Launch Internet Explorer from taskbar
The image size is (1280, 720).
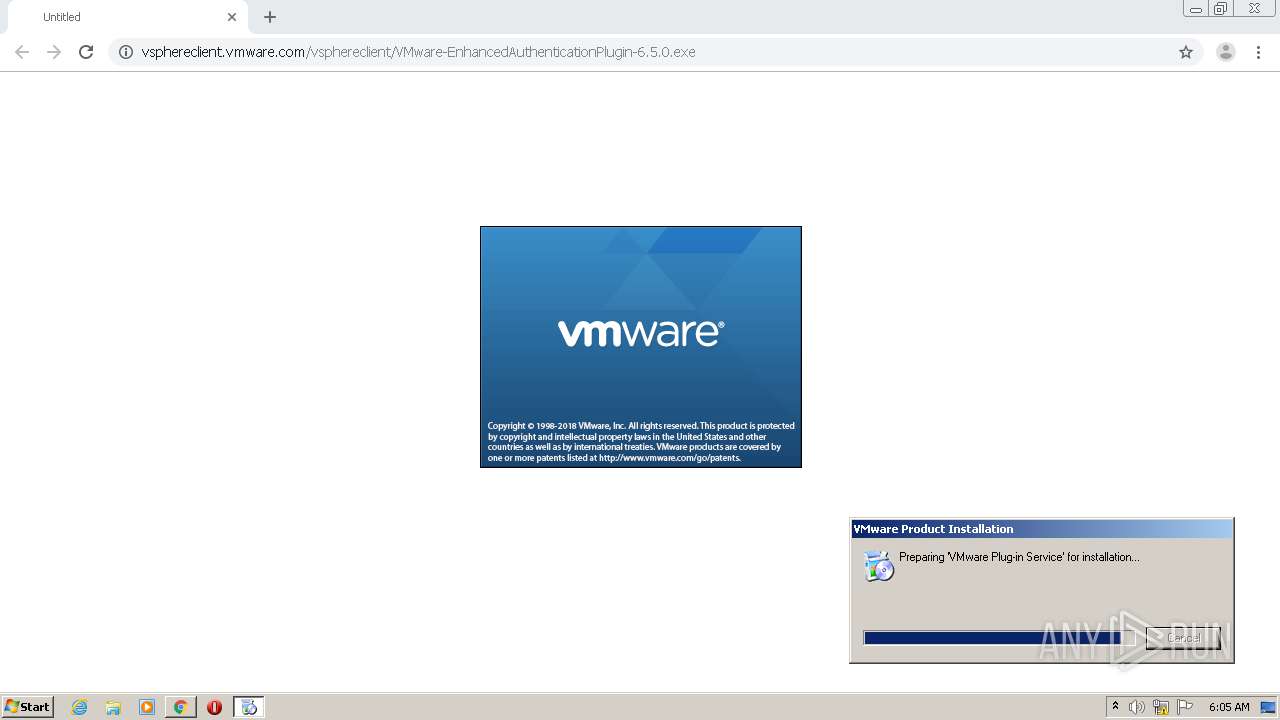click(80, 707)
